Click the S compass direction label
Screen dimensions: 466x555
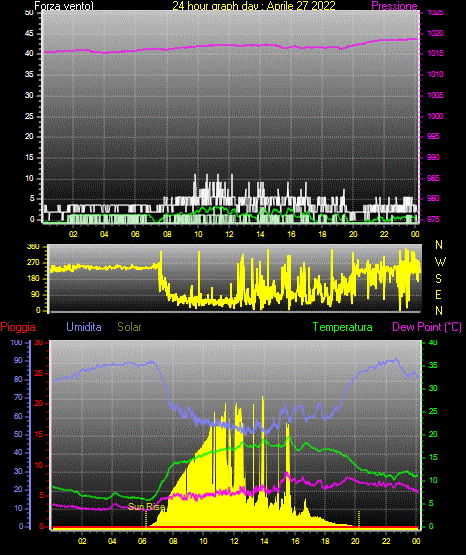tap(438, 279)
